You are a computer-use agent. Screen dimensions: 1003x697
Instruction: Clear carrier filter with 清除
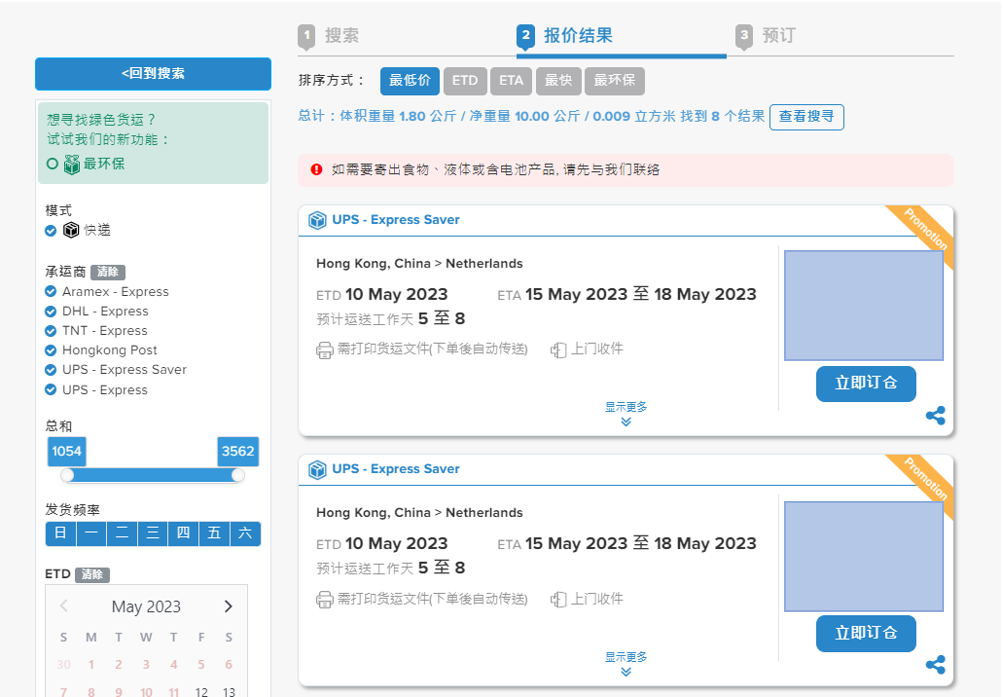pyautogui.click(x=107, y=272)
